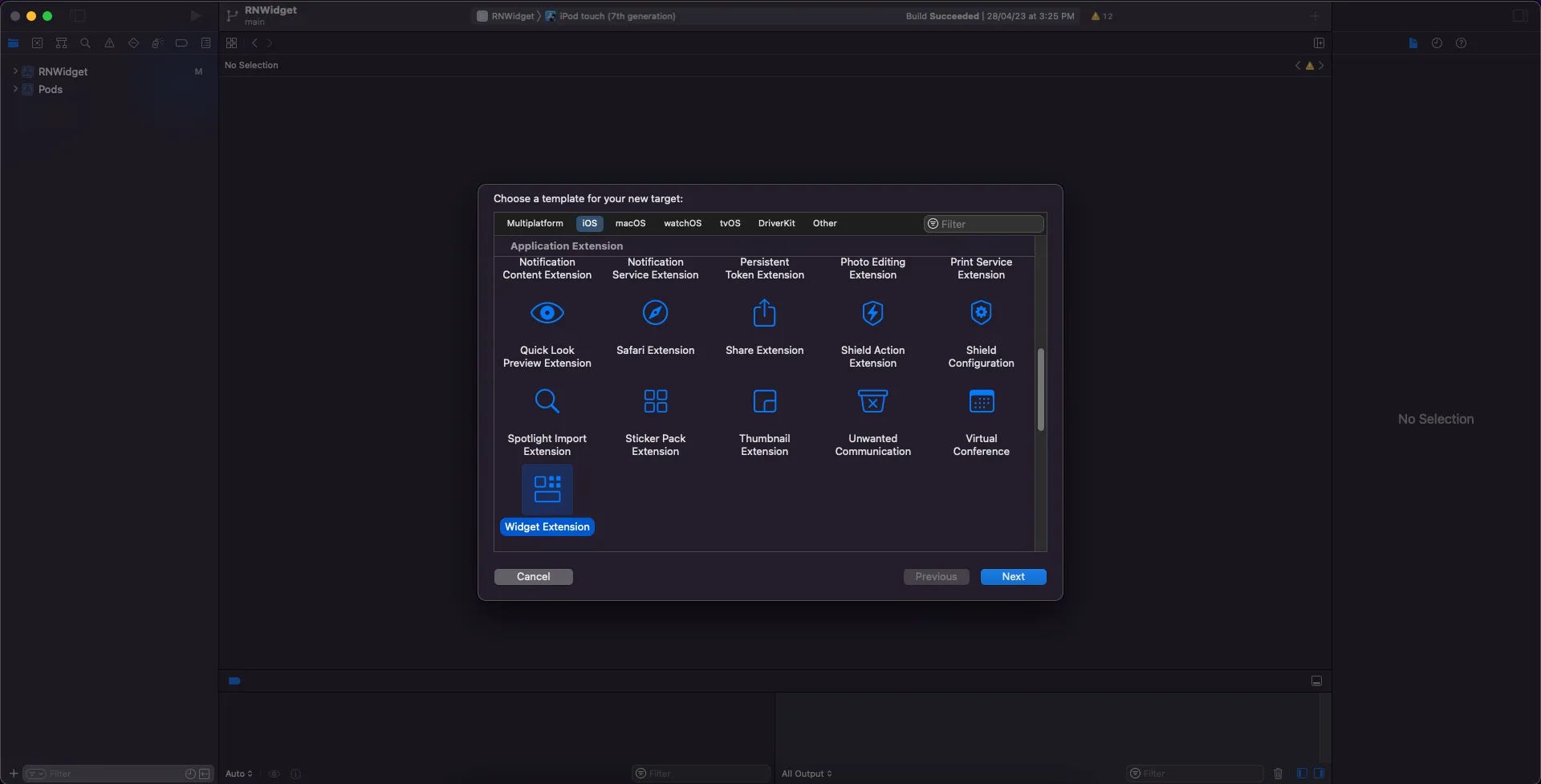
Task: Select the Widget Extension template
Action: click(547, 499)
